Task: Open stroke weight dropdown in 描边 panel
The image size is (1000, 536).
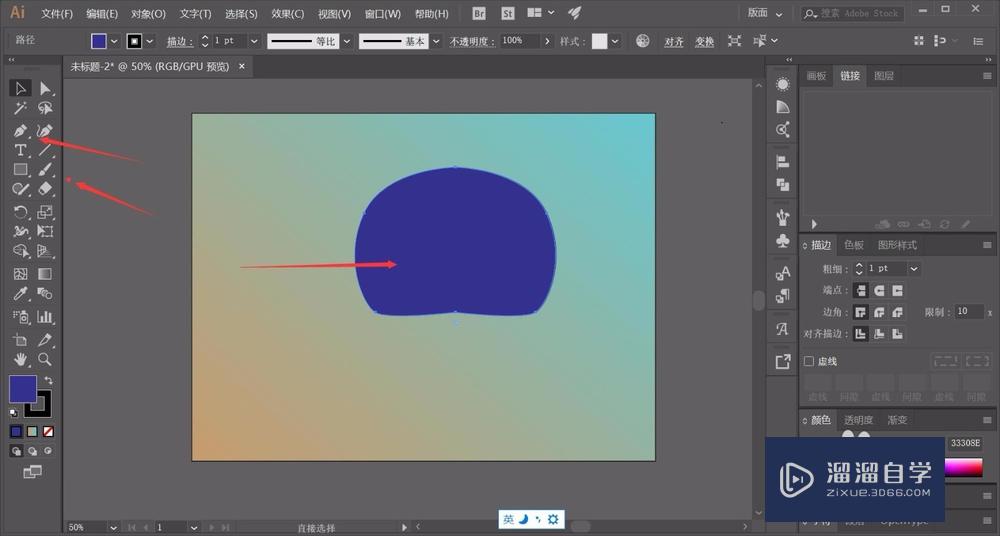Action: (914, 269)
